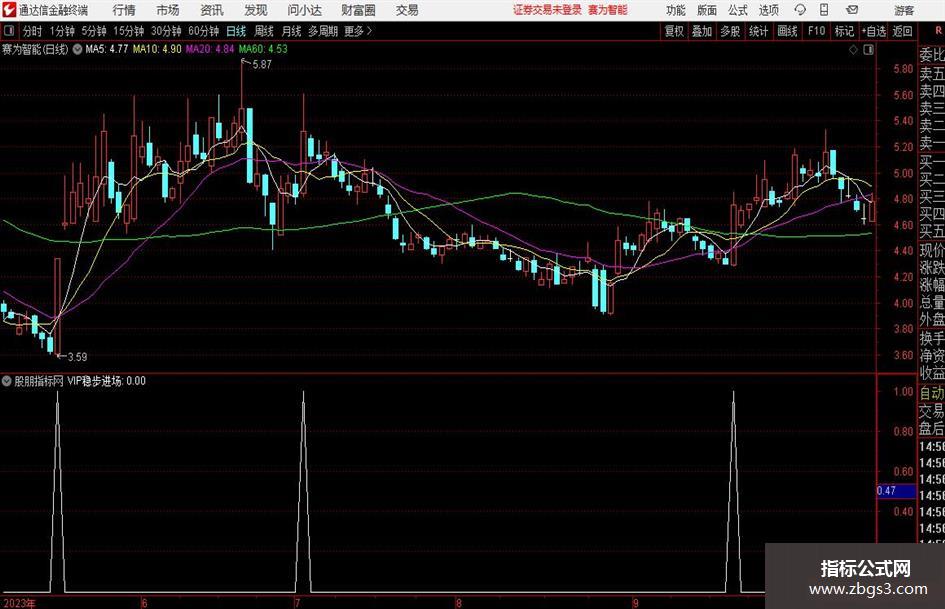Viewport: 945px width, 609px height.
Task: Open the 选项 menu
Action: coord(768,10)
